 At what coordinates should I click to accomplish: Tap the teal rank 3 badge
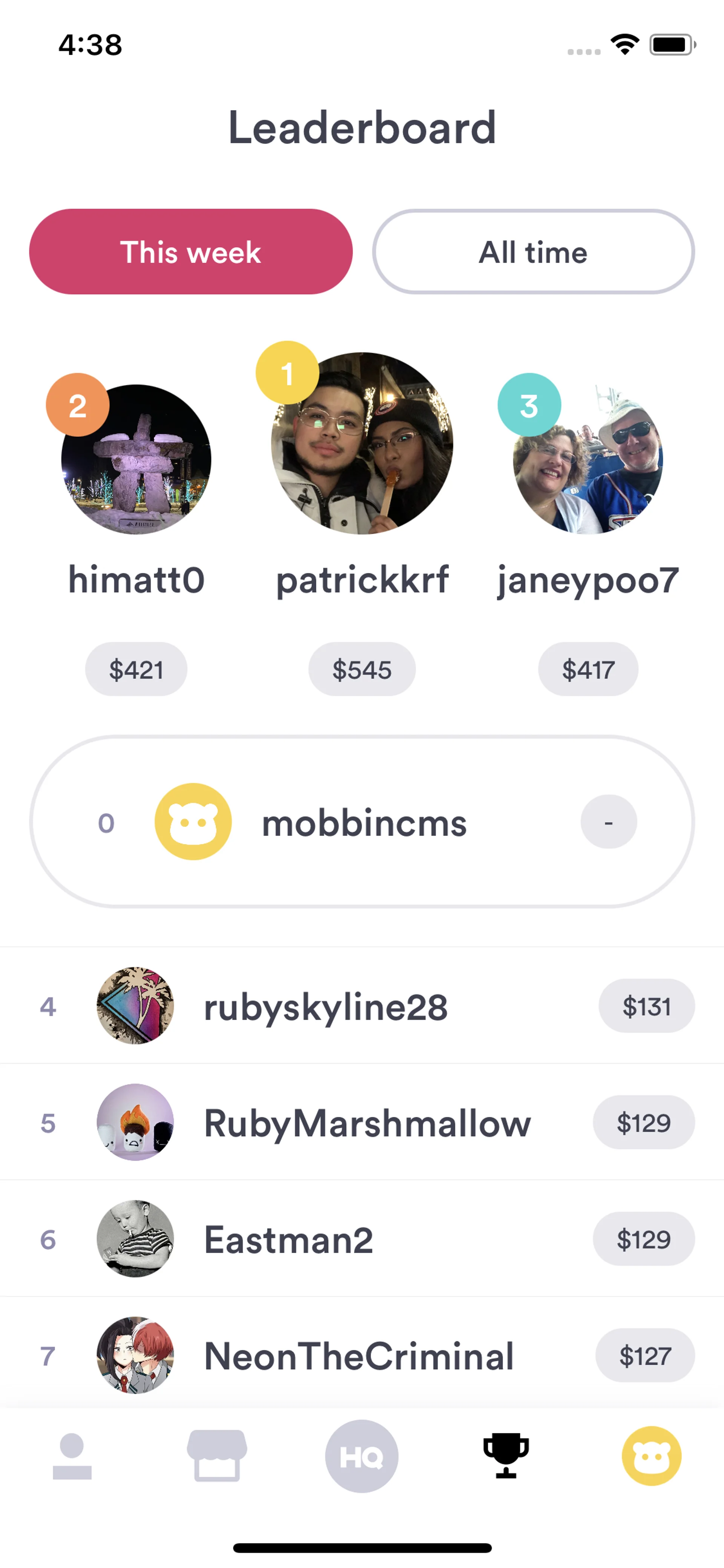pyautogui.click(x=529, y=405)
